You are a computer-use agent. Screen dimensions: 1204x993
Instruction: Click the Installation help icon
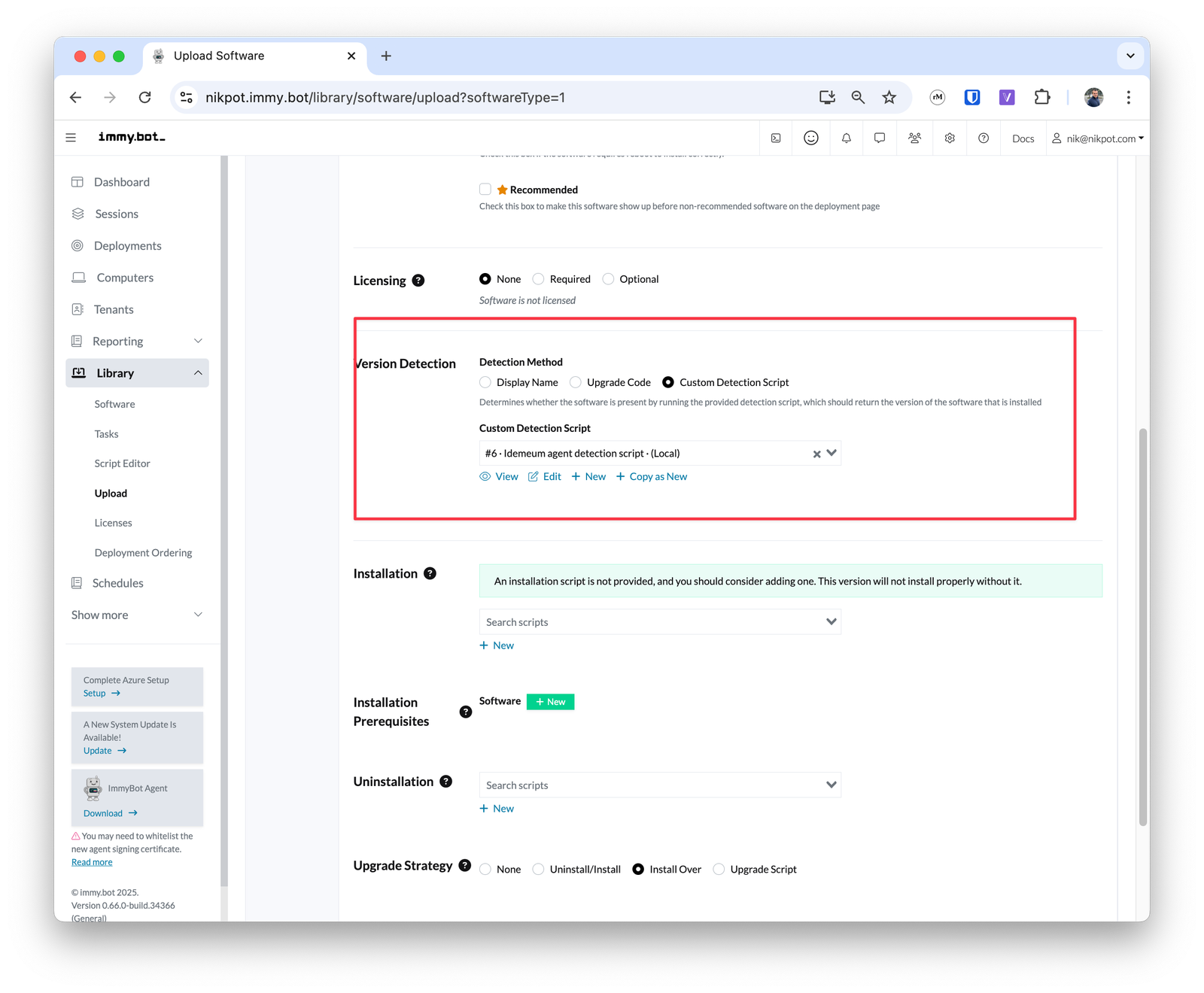point(430,573)
